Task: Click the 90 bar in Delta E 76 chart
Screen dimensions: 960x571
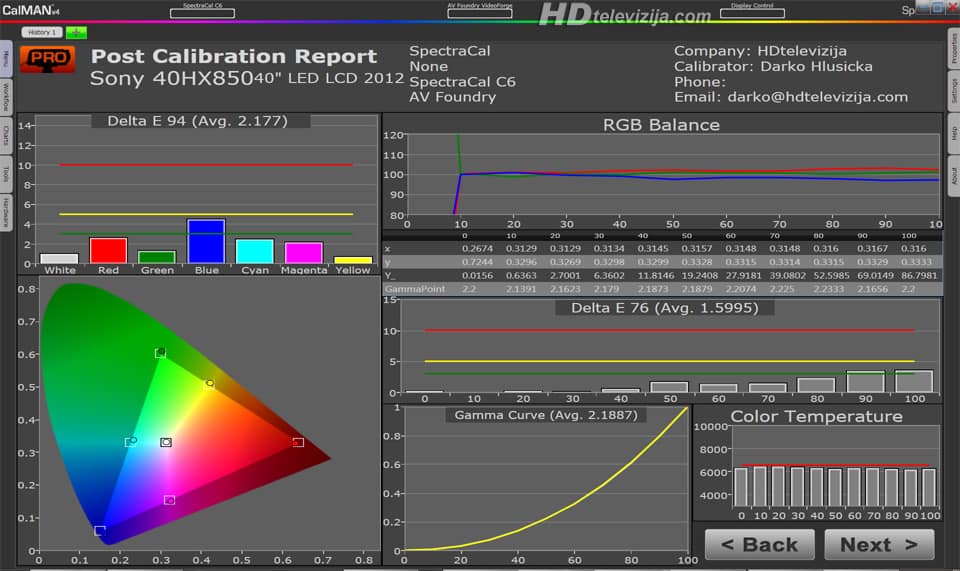Action: (865, 381)
